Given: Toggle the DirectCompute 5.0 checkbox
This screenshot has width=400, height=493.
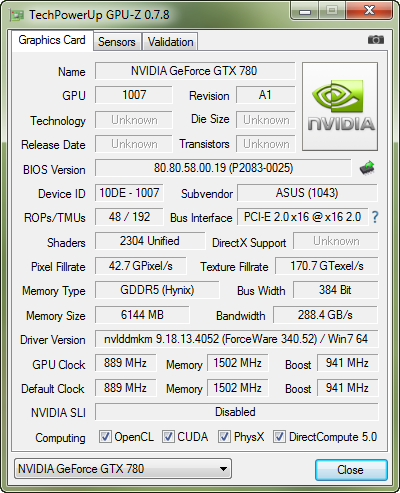Looking at the screenshot, I should pos(279,436).
